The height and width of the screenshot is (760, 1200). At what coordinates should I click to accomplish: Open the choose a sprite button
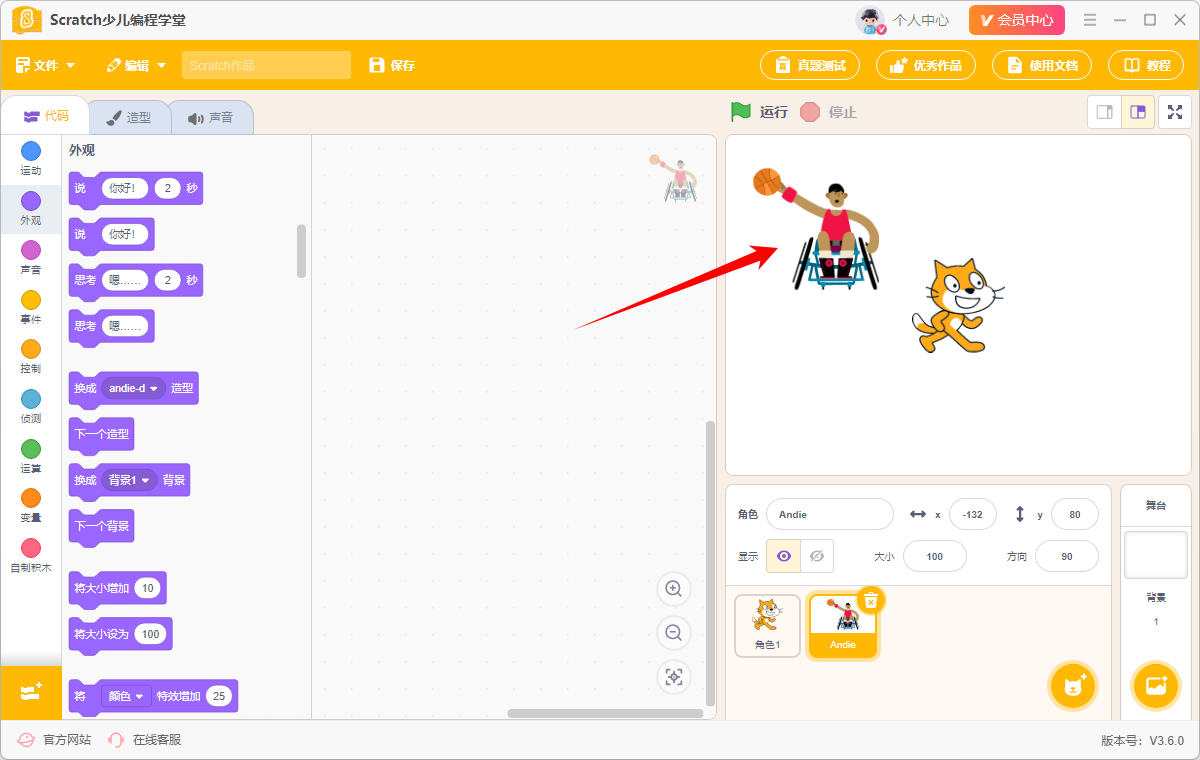coord(1074,686)
